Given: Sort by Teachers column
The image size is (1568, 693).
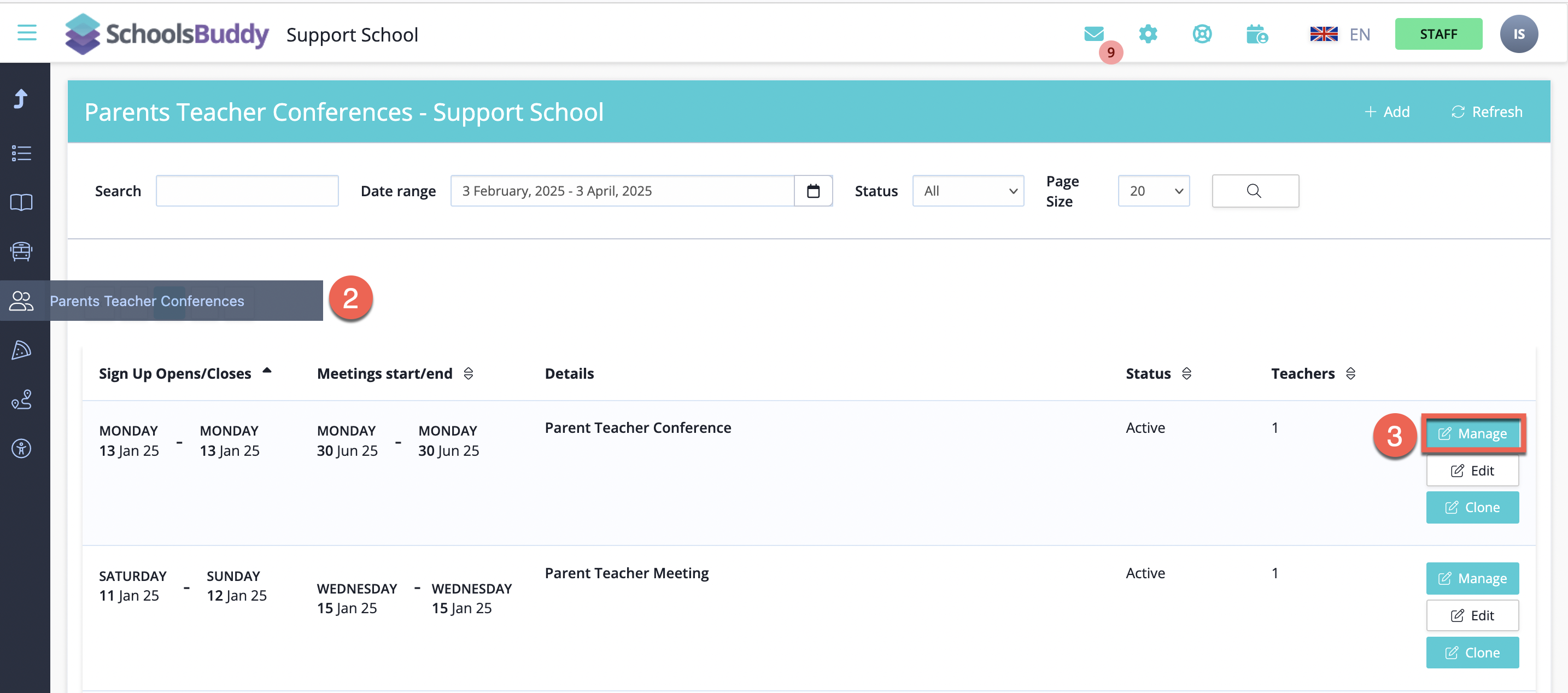Looking at the screenshot, I should click(1313, 374).
